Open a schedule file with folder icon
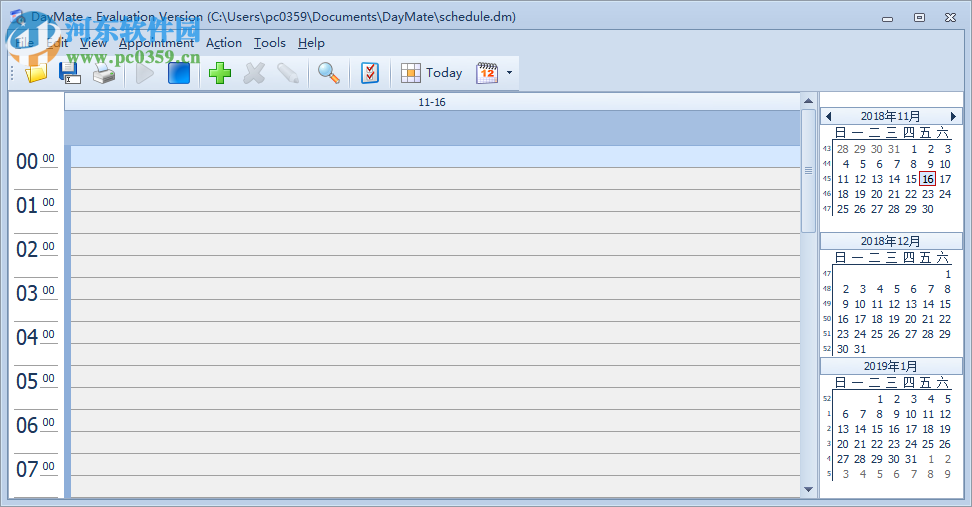 click(x=36, y=73)
